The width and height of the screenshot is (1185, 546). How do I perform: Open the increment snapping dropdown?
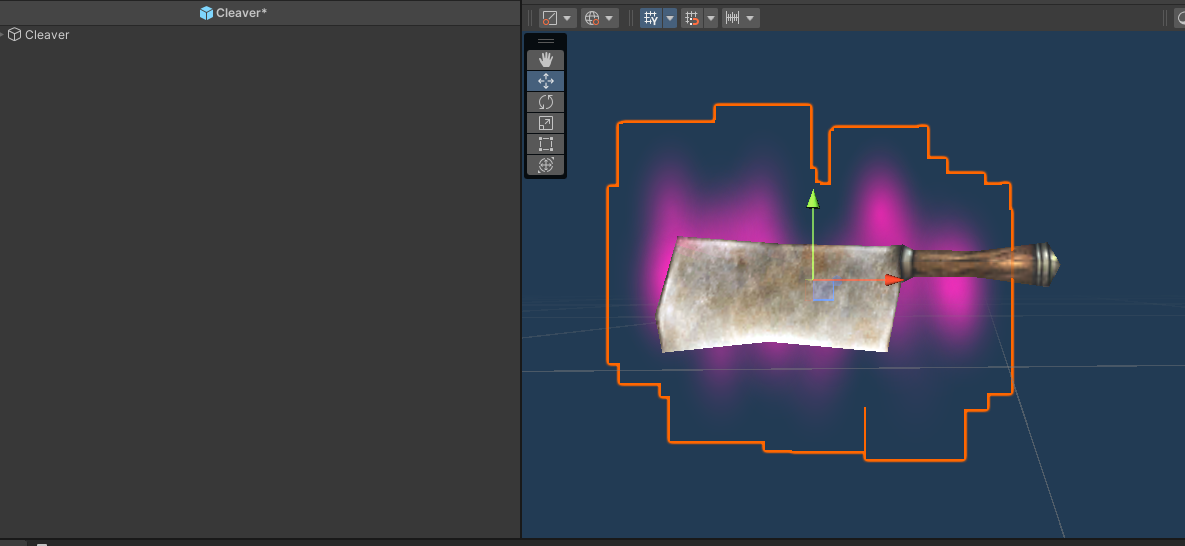click(750, 18)
